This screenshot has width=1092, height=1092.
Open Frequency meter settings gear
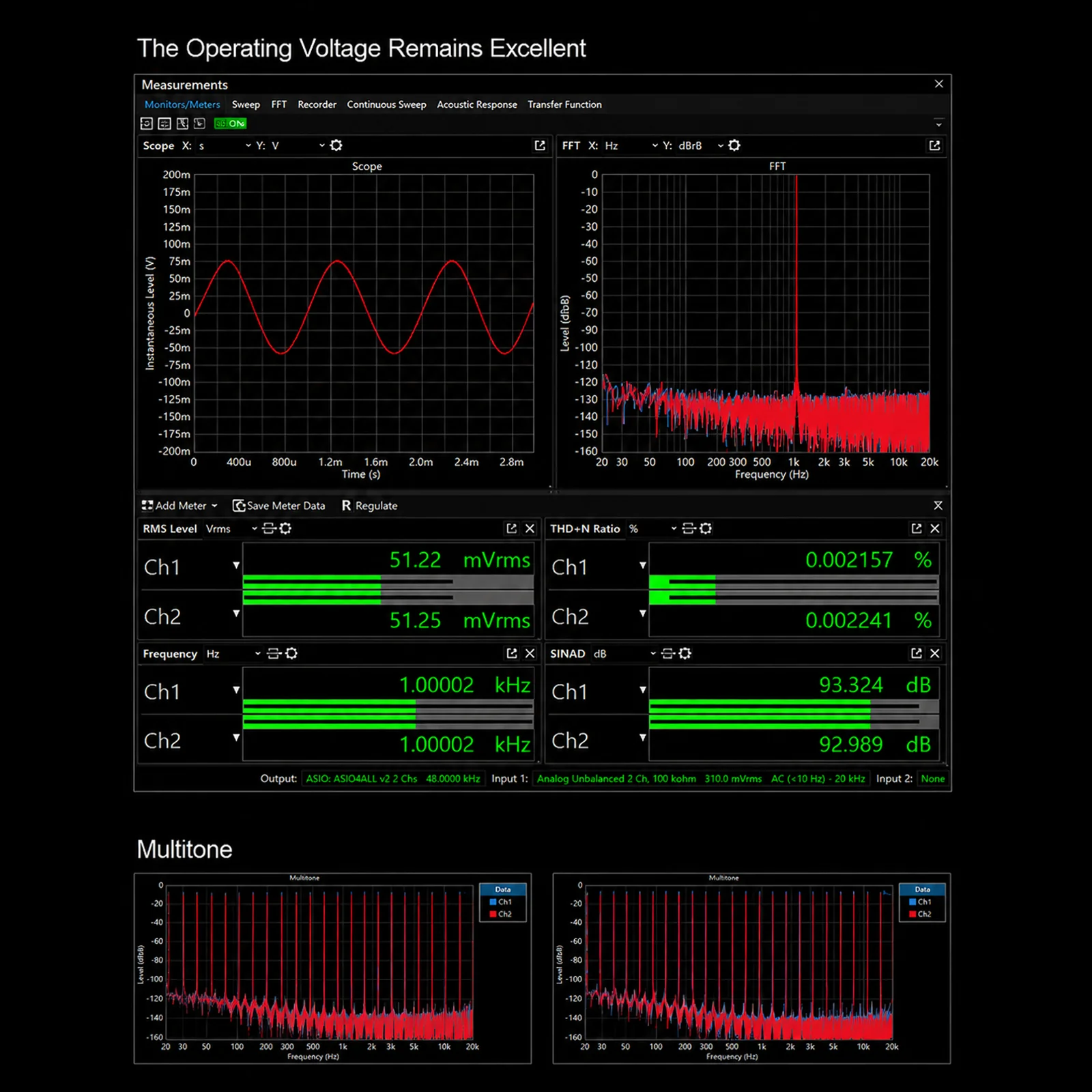[291, 653]
